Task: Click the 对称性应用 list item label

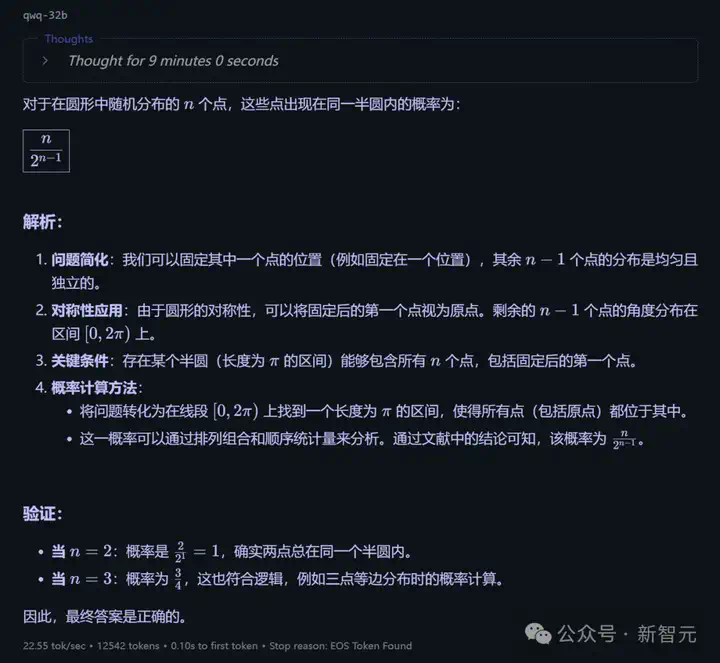Action: [87, 311]
